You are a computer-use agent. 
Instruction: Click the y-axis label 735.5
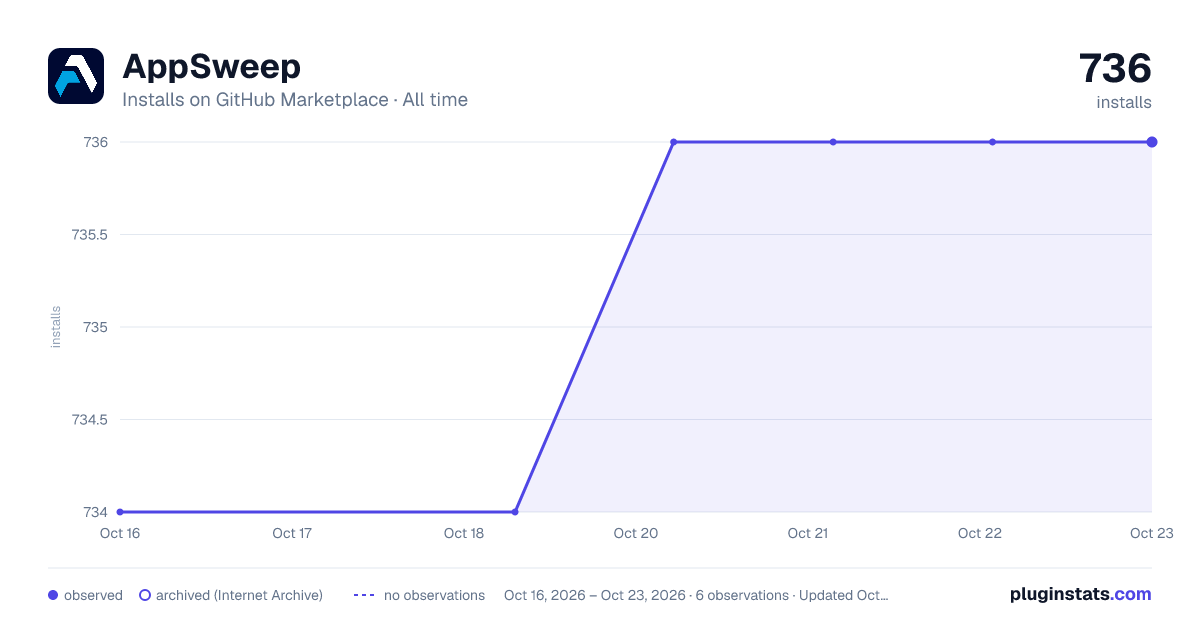(90, 235)
